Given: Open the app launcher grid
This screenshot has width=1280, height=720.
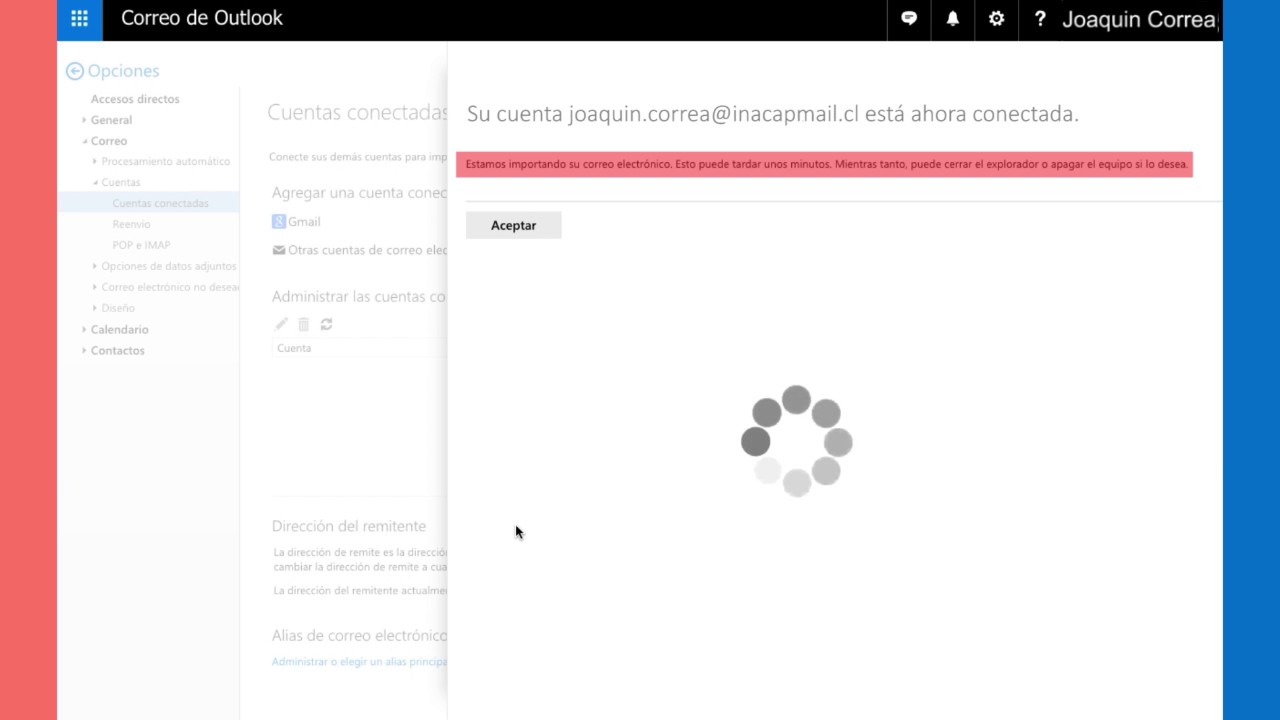Looking at the screenshot, I should coord(80,18).
